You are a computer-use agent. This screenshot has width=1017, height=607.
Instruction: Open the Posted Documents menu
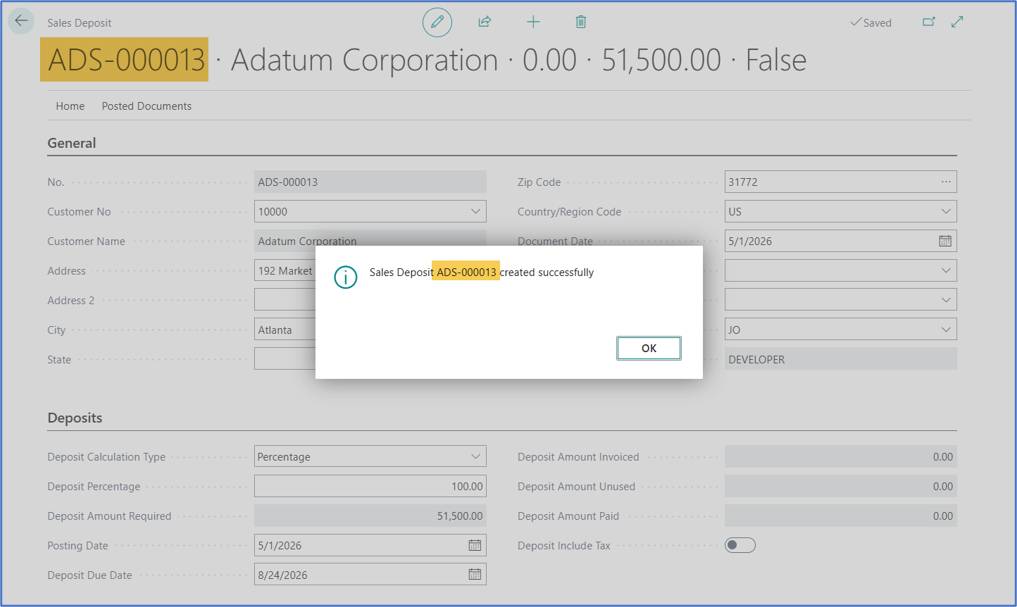pos(147,106)
